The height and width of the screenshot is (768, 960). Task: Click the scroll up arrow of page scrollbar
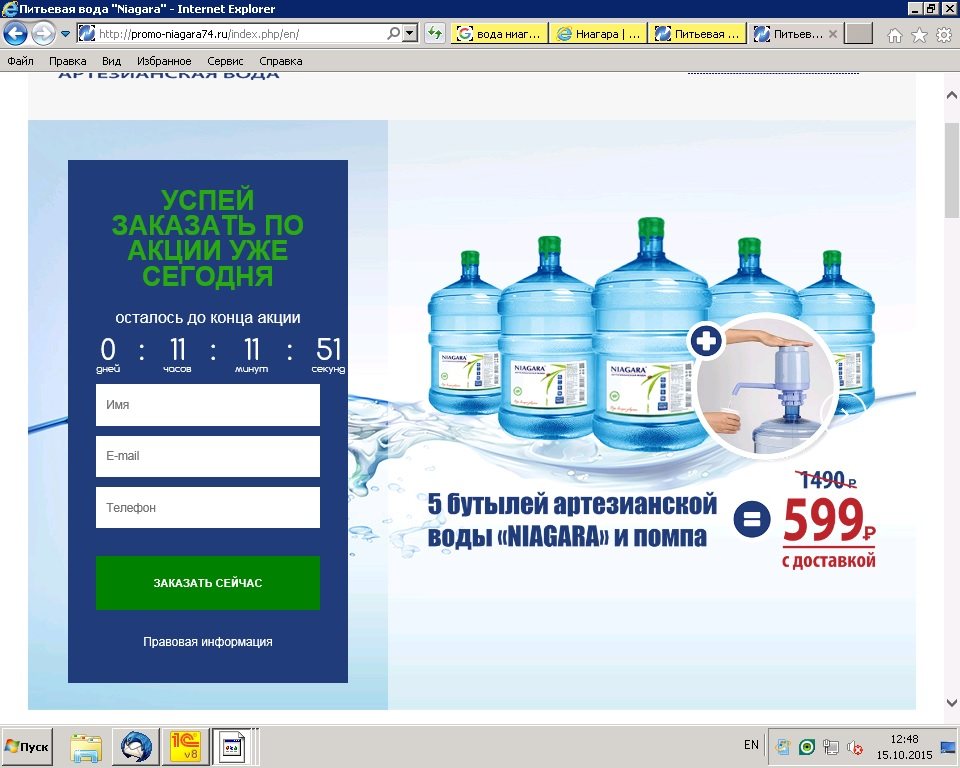[x=951, y=96]
